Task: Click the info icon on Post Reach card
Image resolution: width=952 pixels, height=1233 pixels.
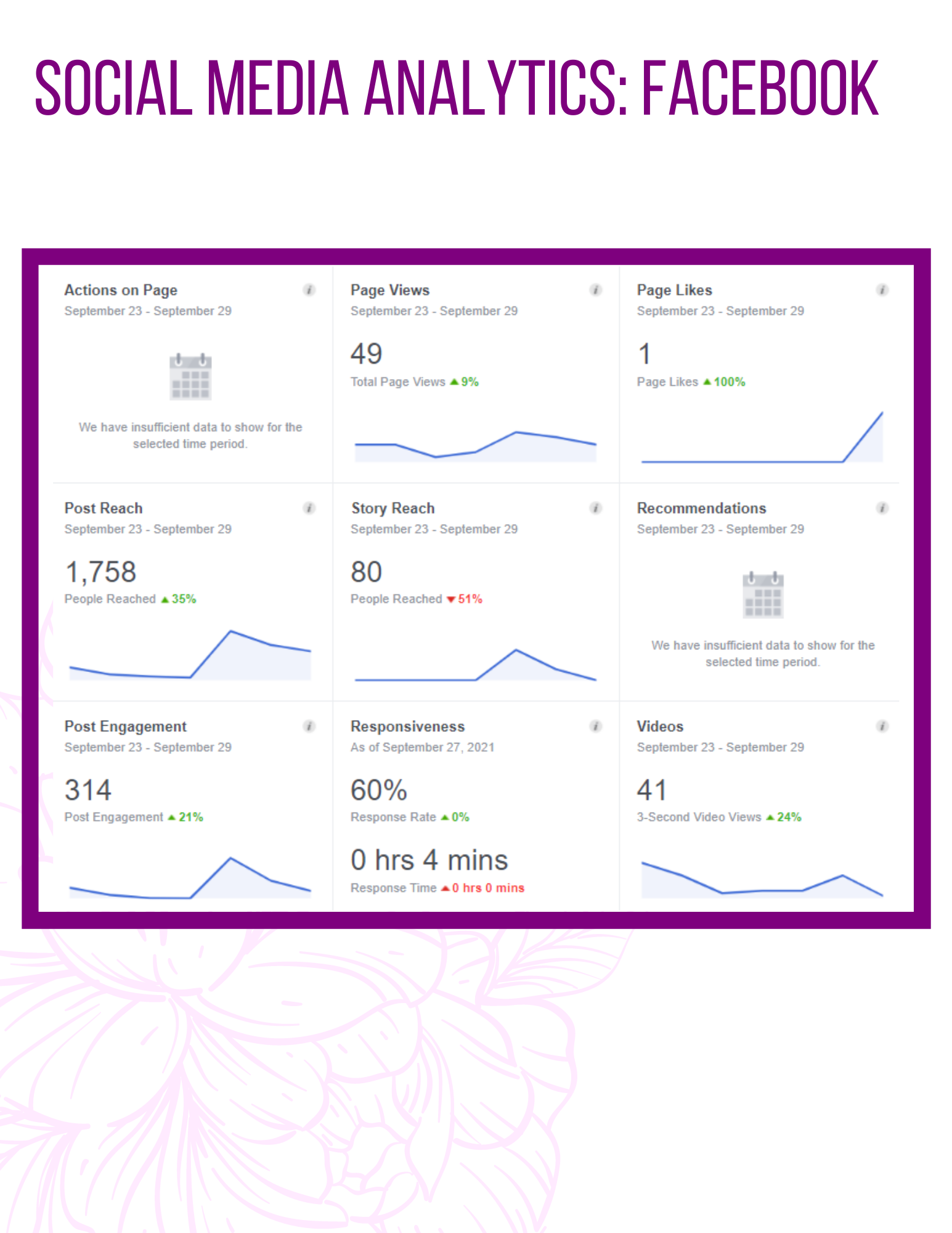Action: point(309,508)
